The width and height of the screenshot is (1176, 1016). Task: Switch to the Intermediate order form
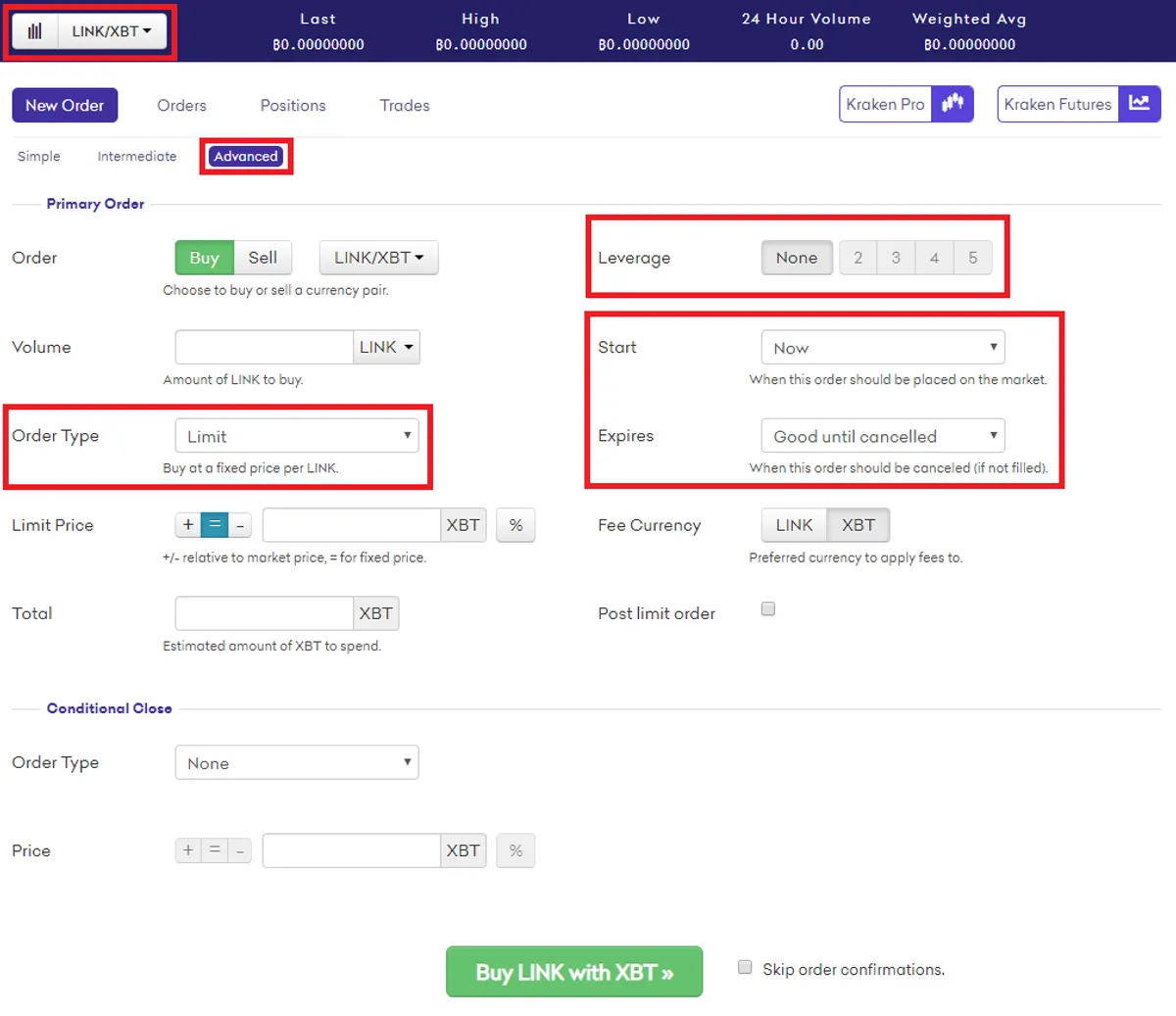tap(137, 156)
